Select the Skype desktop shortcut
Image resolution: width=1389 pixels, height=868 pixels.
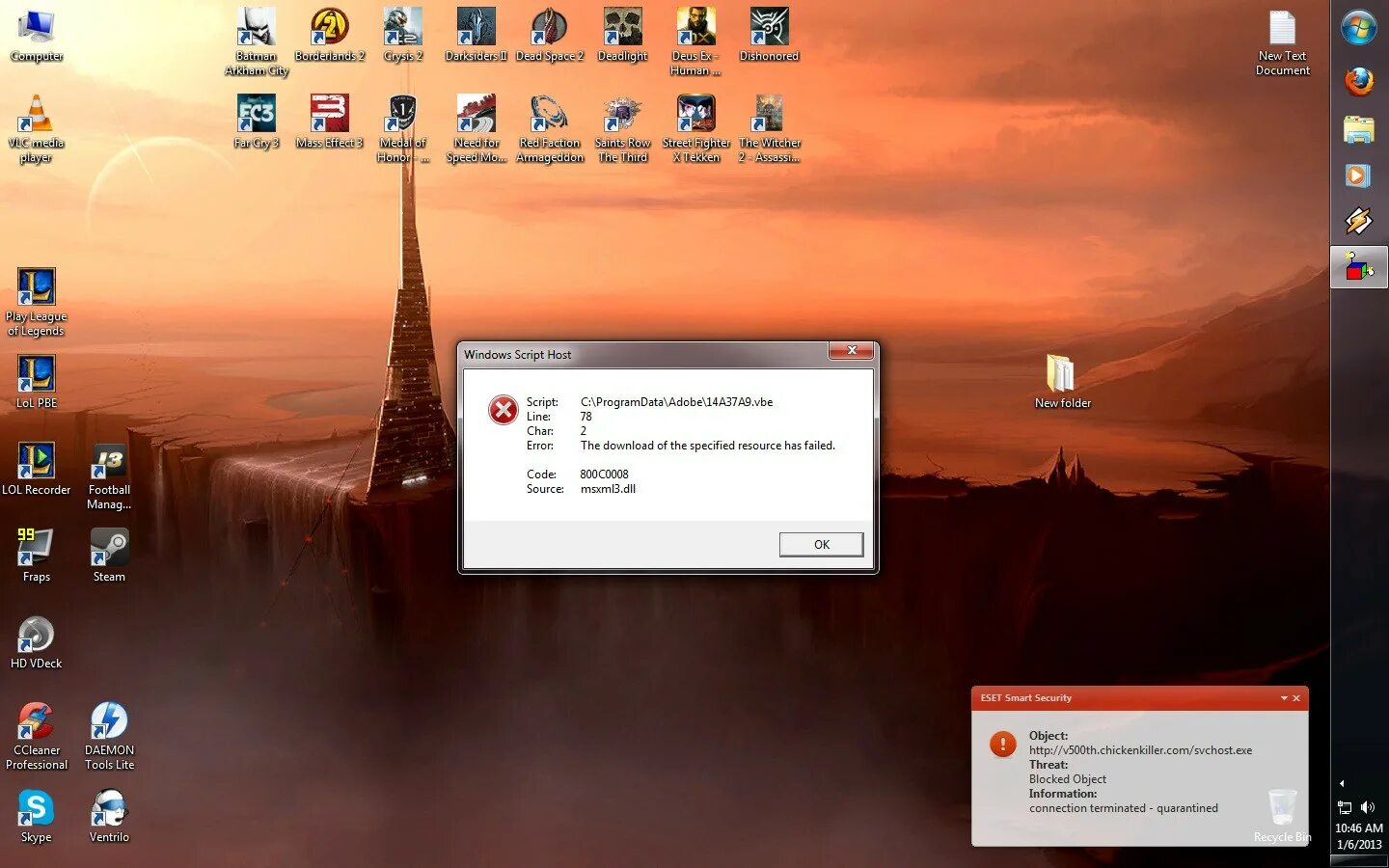(36, 816)
